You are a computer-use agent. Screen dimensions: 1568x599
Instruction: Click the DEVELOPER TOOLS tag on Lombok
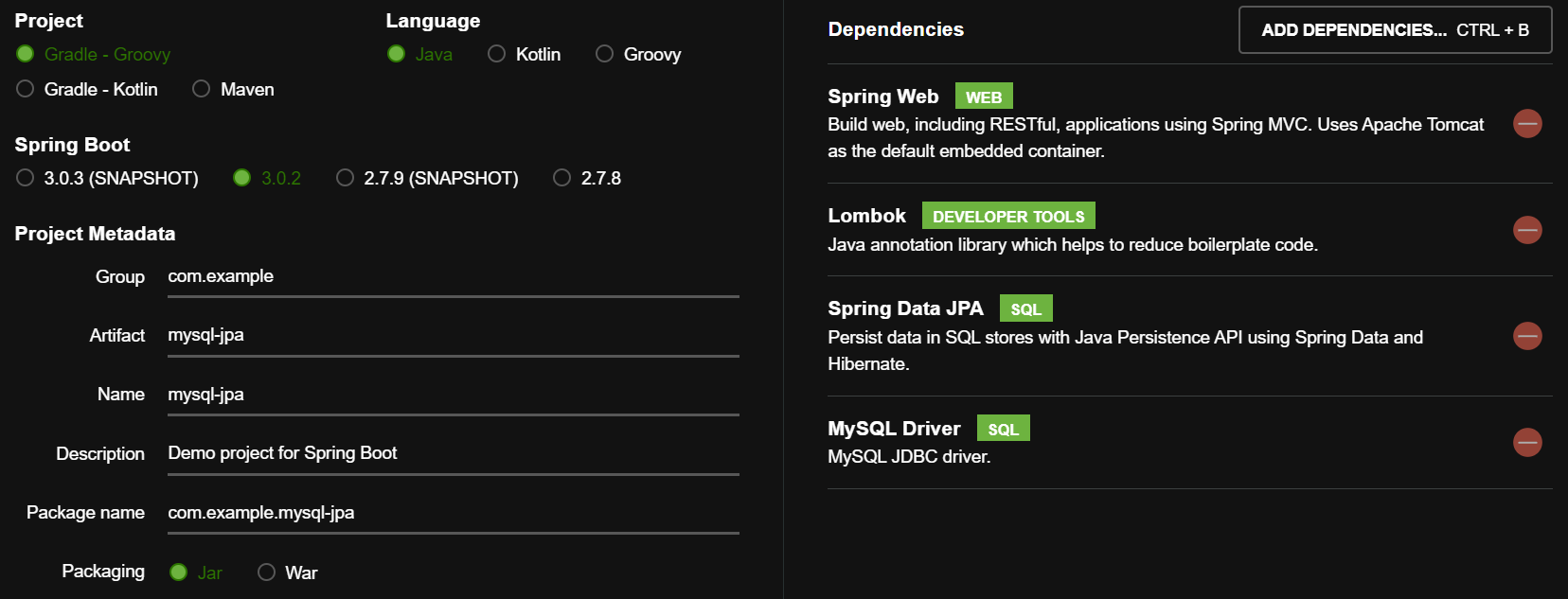coord(1008,216)
